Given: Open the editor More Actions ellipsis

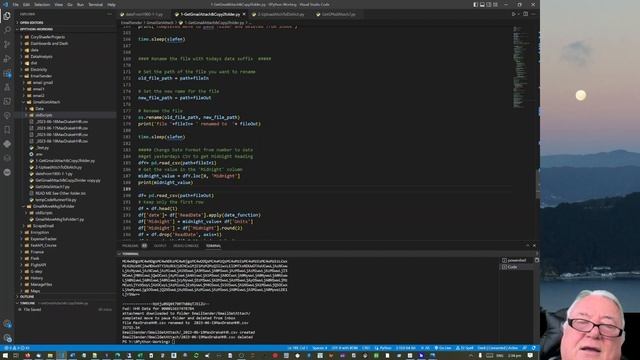Looking at the screenshot, I should pos(533,14).
